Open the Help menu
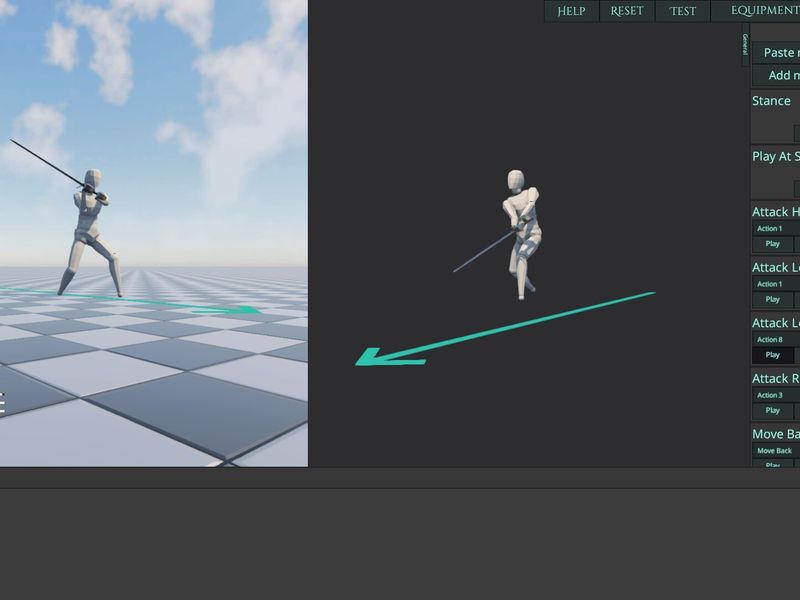 (571, 11)
